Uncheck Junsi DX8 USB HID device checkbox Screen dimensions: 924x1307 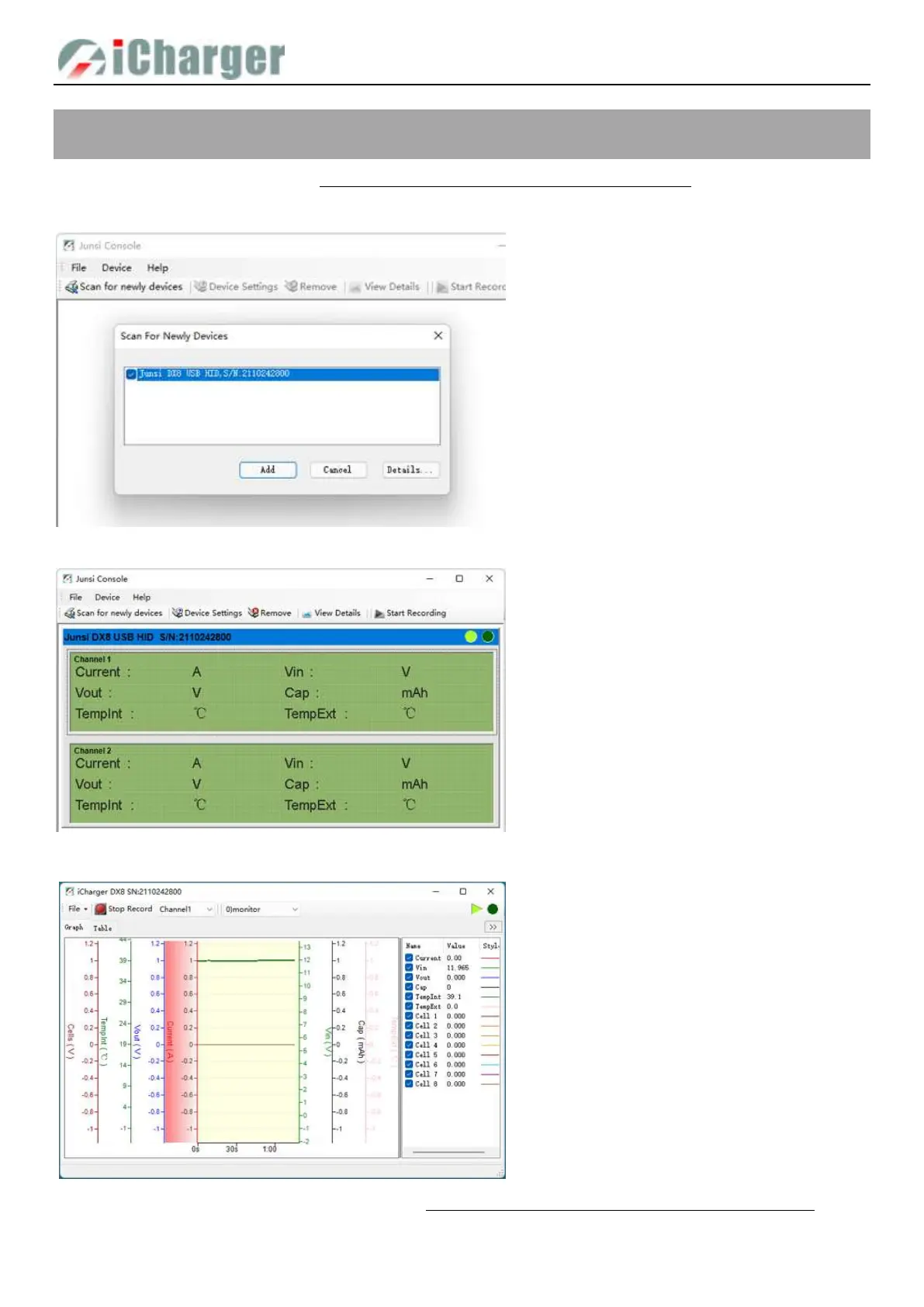(131, 374)
